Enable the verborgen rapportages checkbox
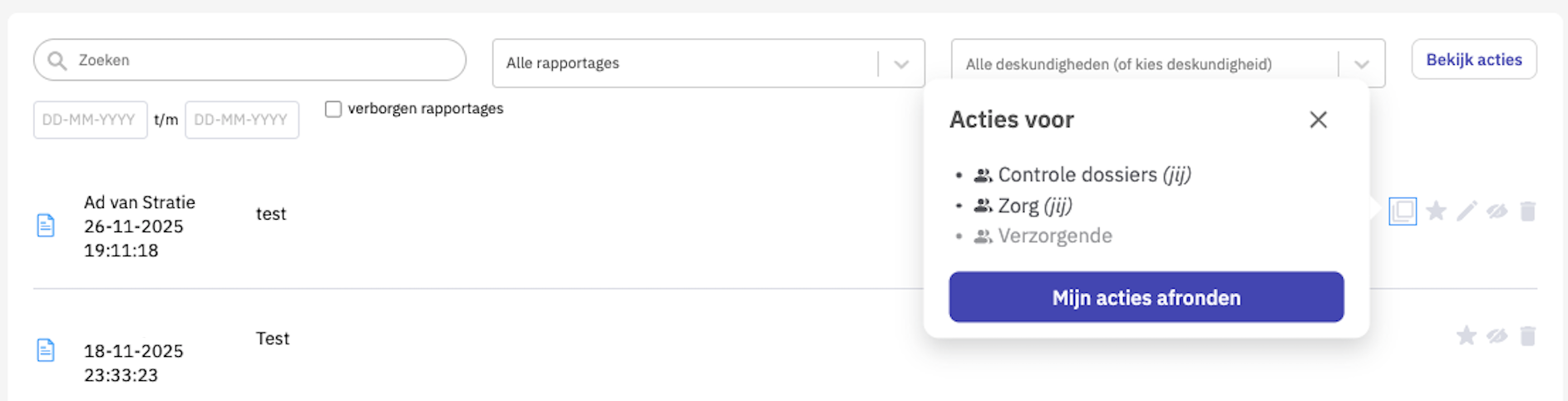 (333, 109)
